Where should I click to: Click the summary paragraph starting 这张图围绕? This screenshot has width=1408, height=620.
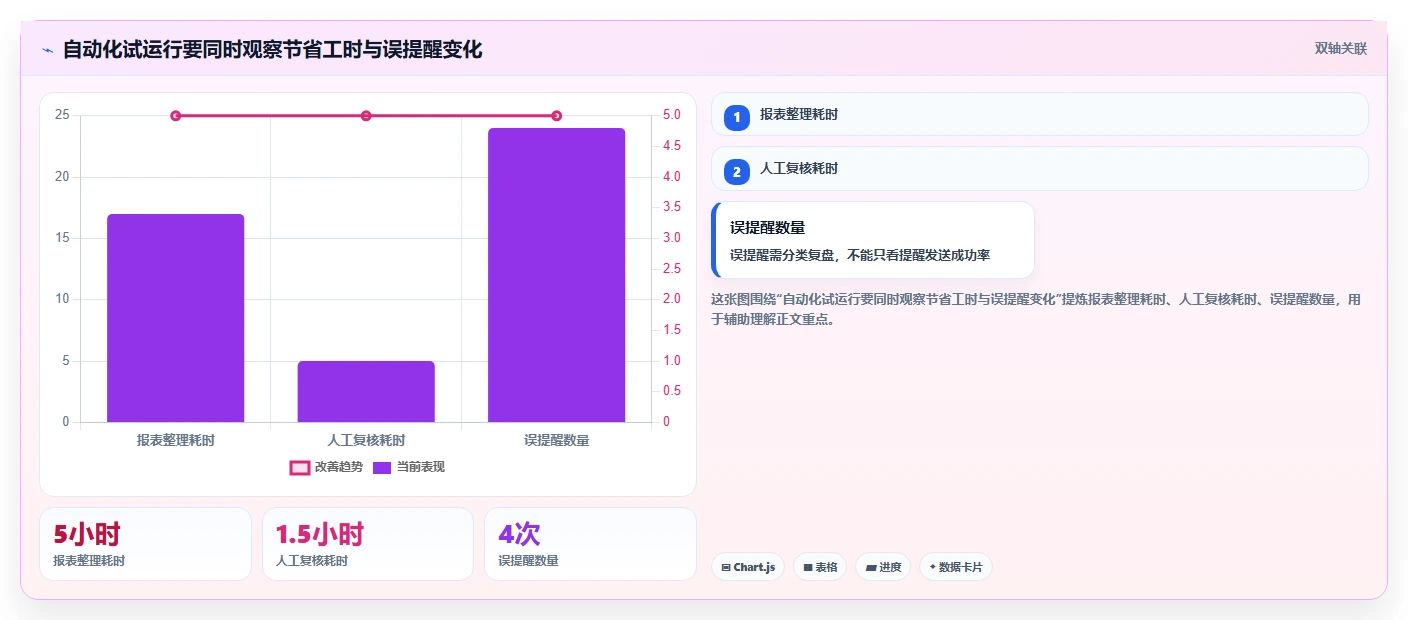tap(1036, 309)
